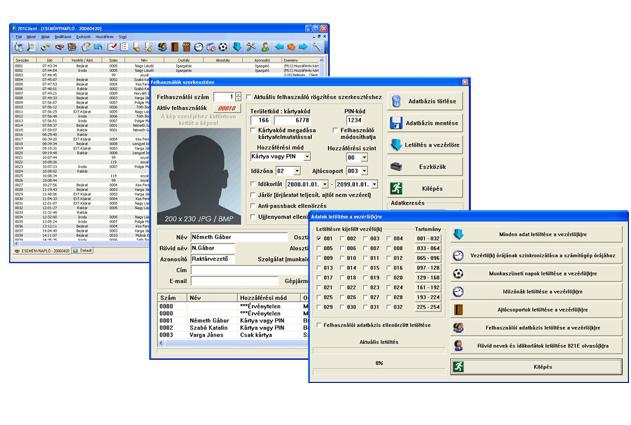Toggle the Időkorlát checkbox
Image resolution: width=631 pixels, height=425 pixels.
pos(251,185)
